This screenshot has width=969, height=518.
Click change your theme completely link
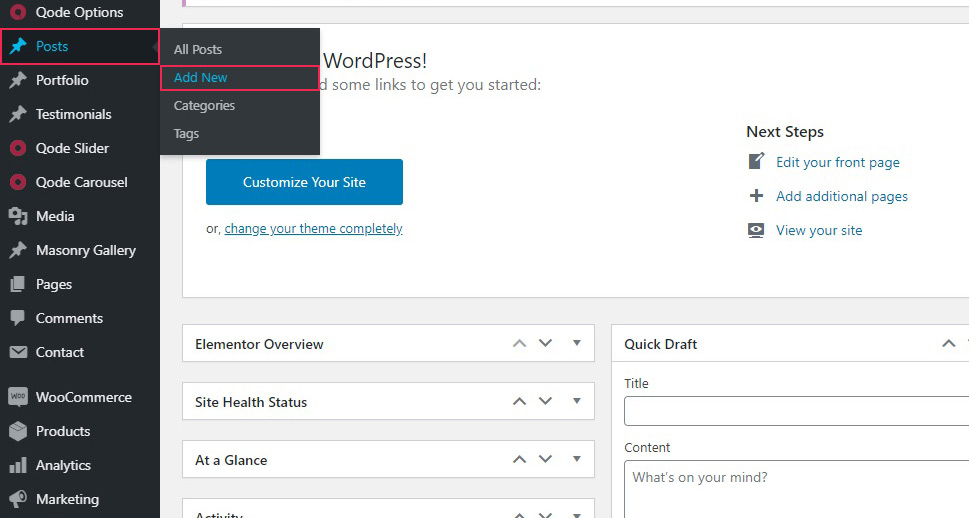click(x=313, y=229)
